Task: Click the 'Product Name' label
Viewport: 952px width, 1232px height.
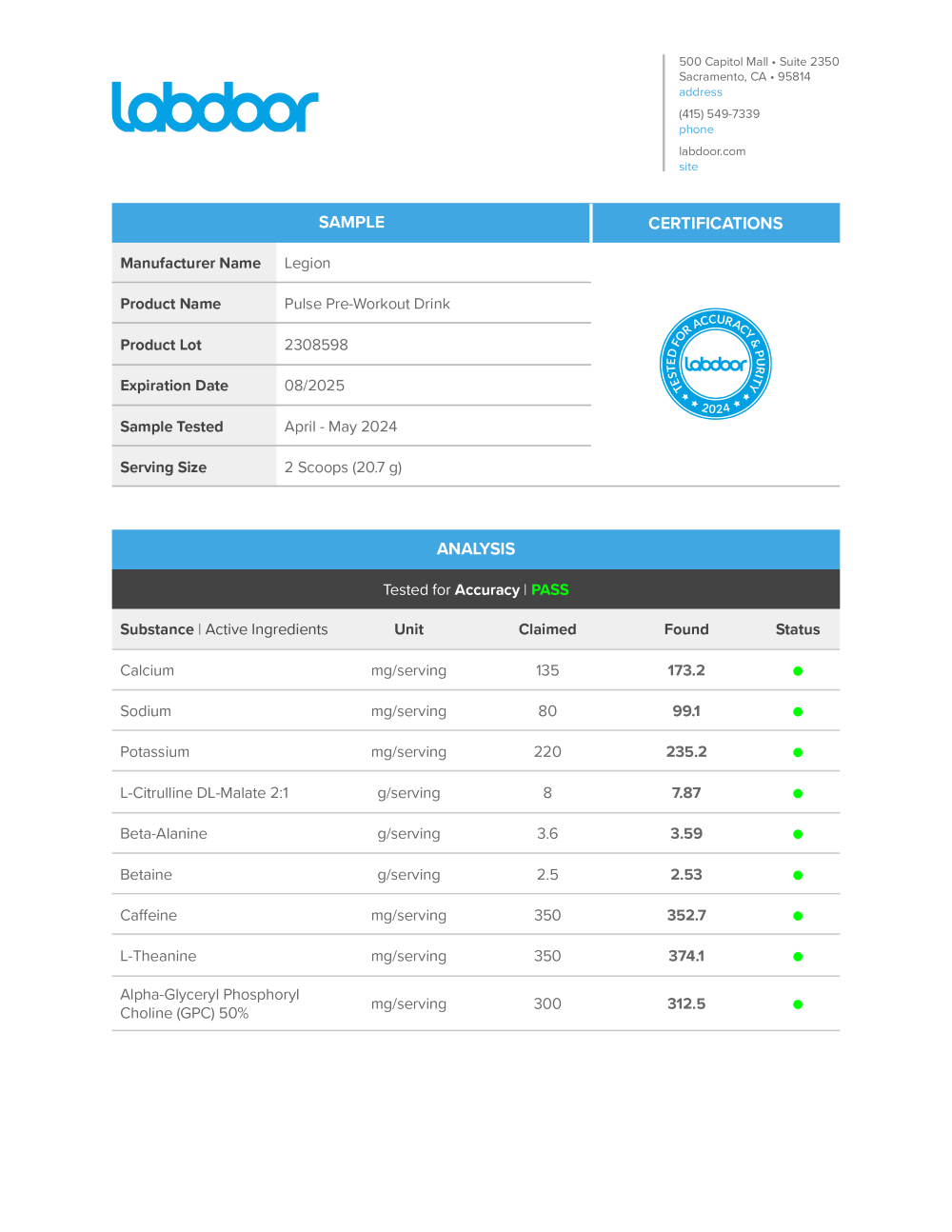Action: [170, 304]
